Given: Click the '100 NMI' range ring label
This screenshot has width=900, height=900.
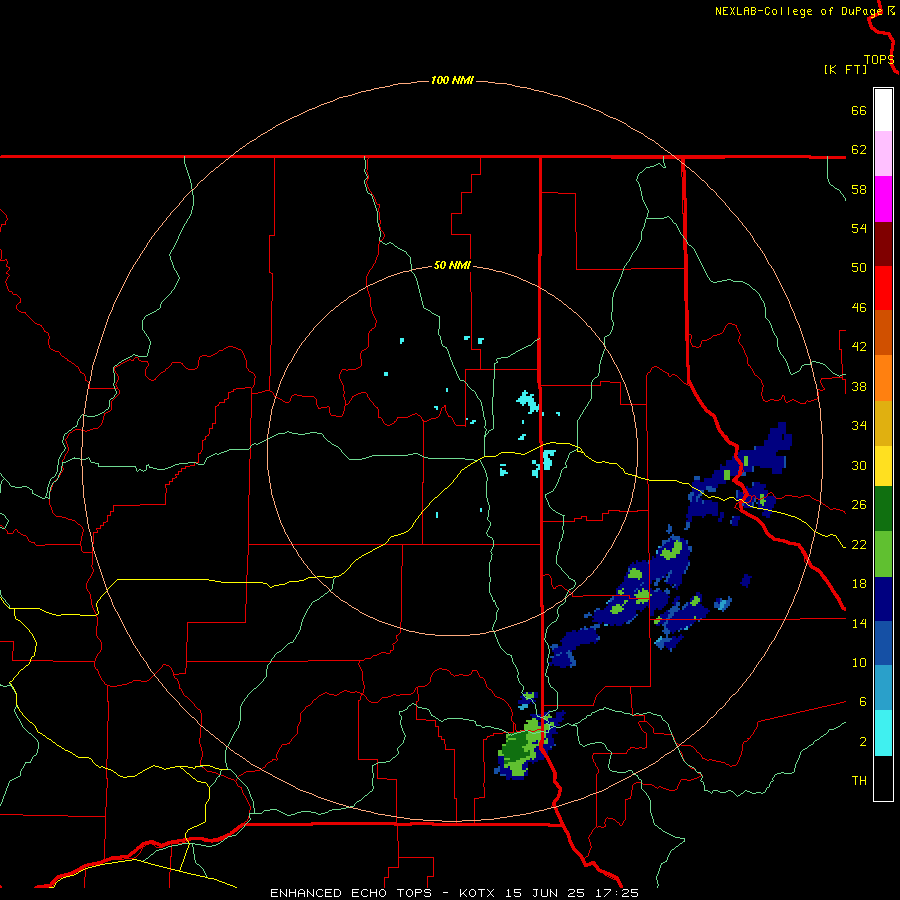Looking at the screenshot, I should click(452, 80).
